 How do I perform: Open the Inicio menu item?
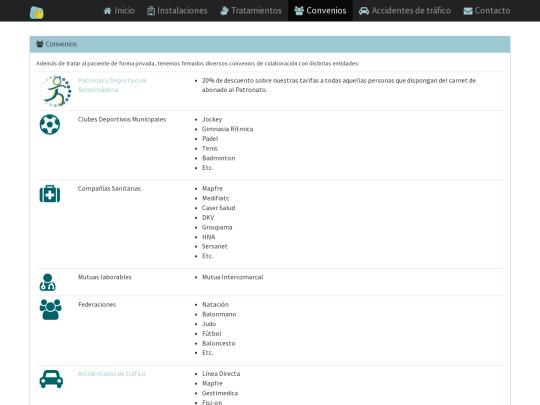point(119,11)
